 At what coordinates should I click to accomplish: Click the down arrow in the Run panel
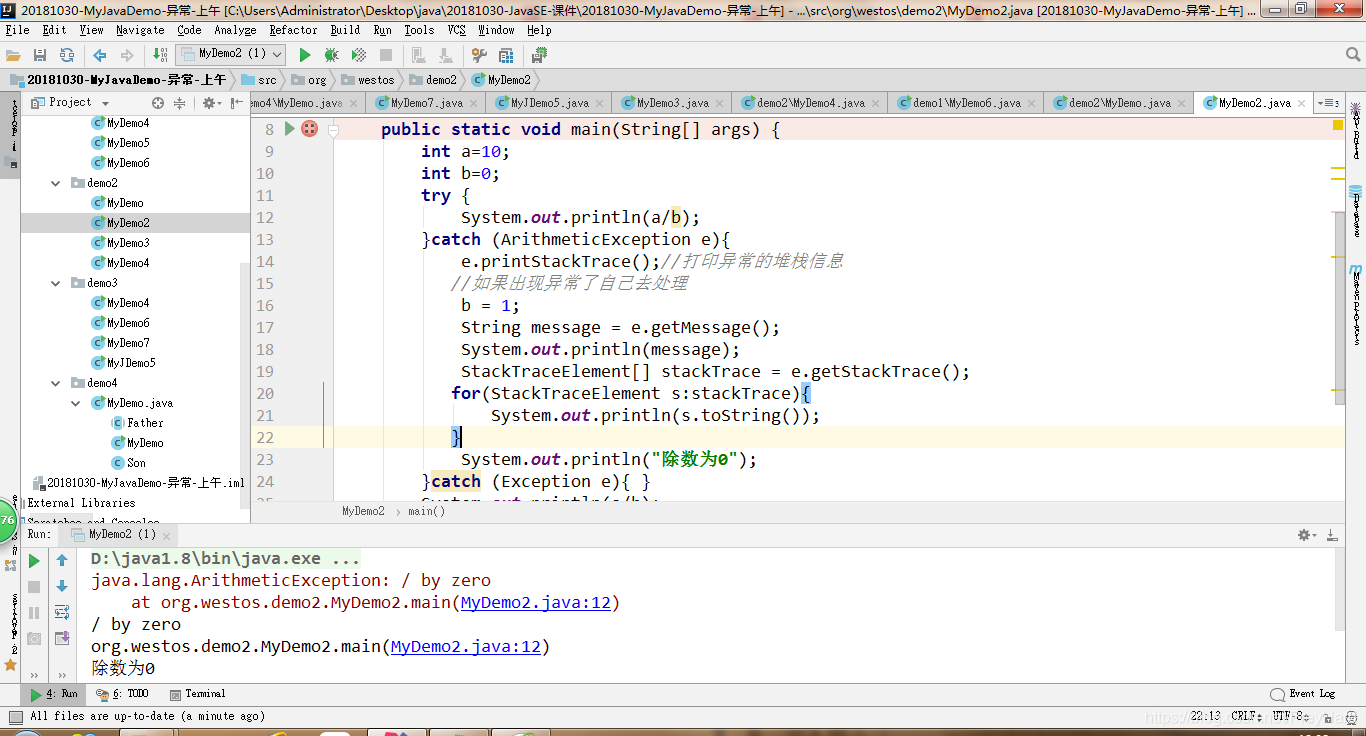click(x=62, y=587)
